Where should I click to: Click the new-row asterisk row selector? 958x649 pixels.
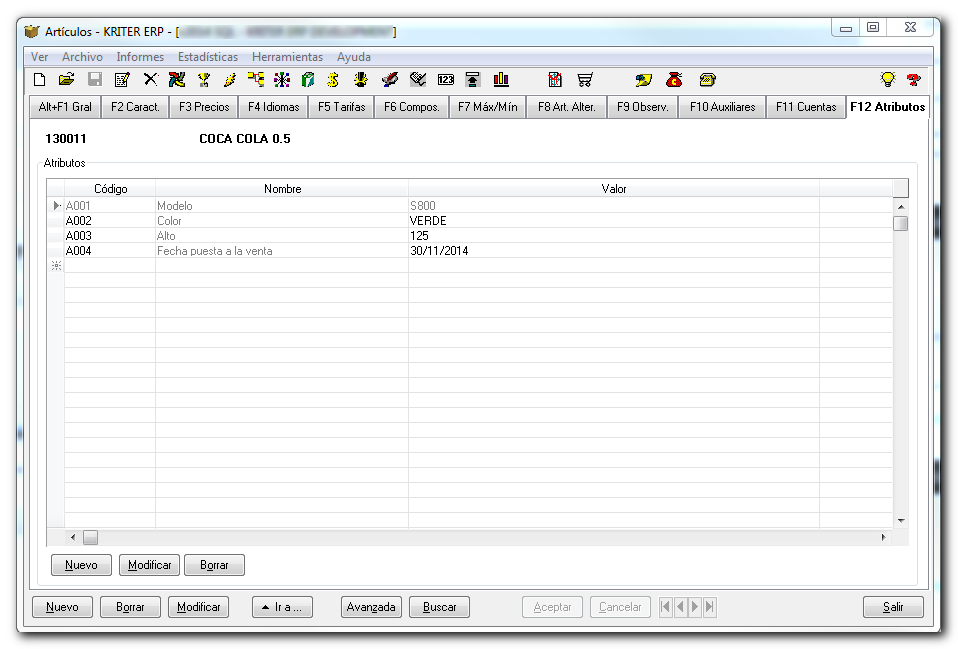click(56, 266)
